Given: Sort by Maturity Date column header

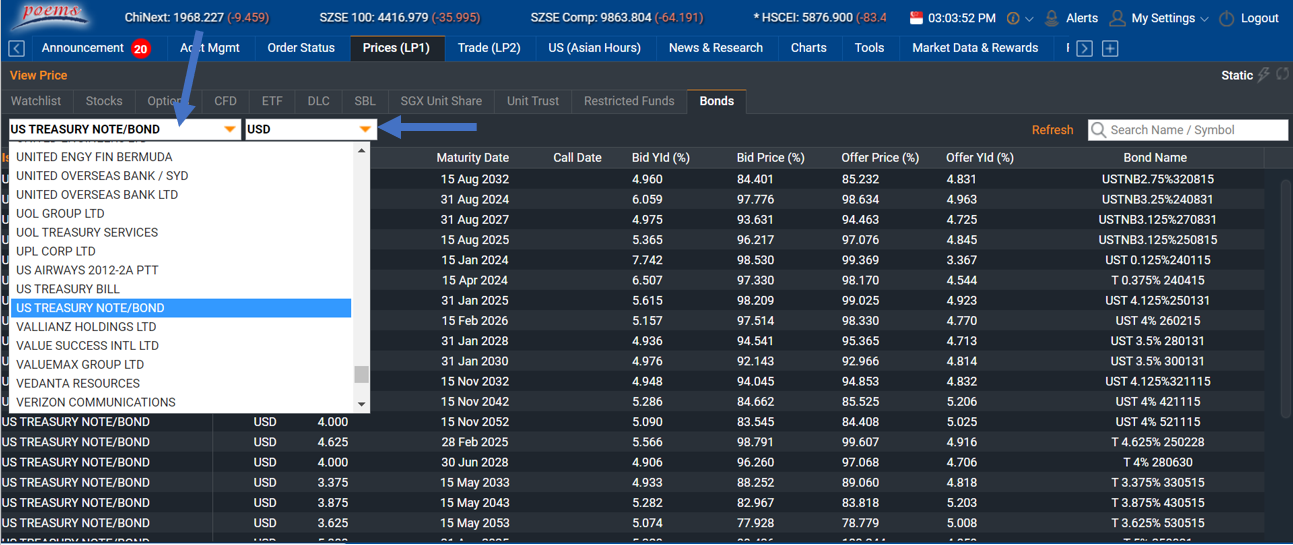Looking at the screenshot, I should pos(472,158).
